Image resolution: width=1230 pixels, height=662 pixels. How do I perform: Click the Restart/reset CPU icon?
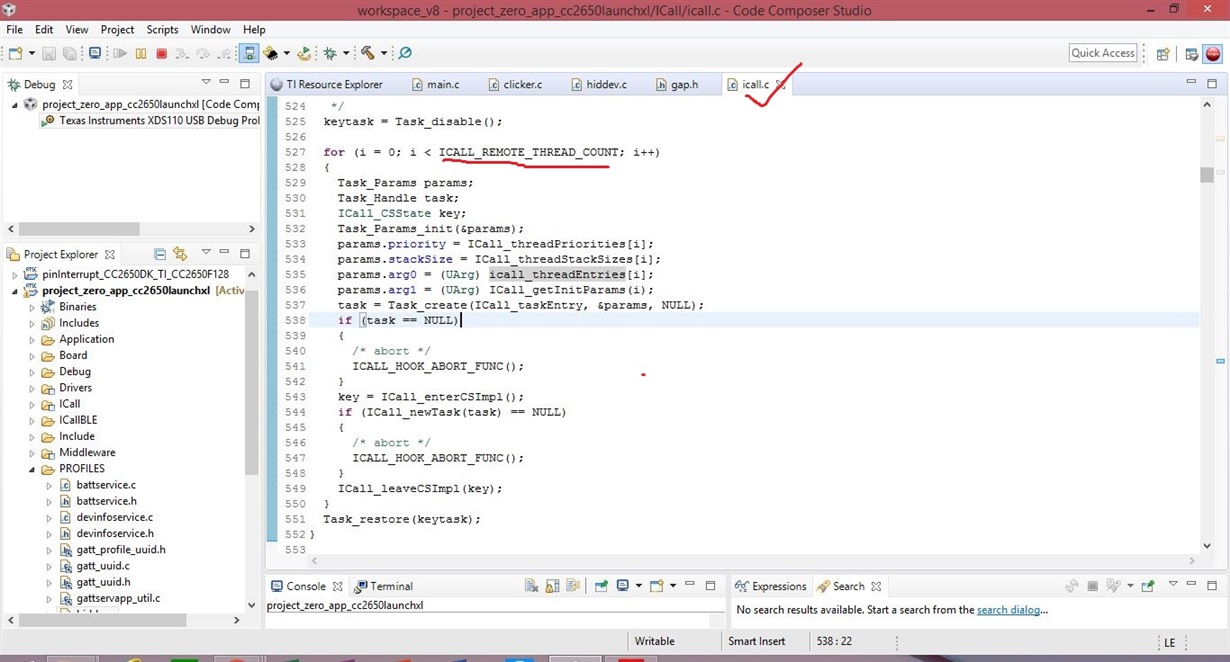[x=304, y=53]
